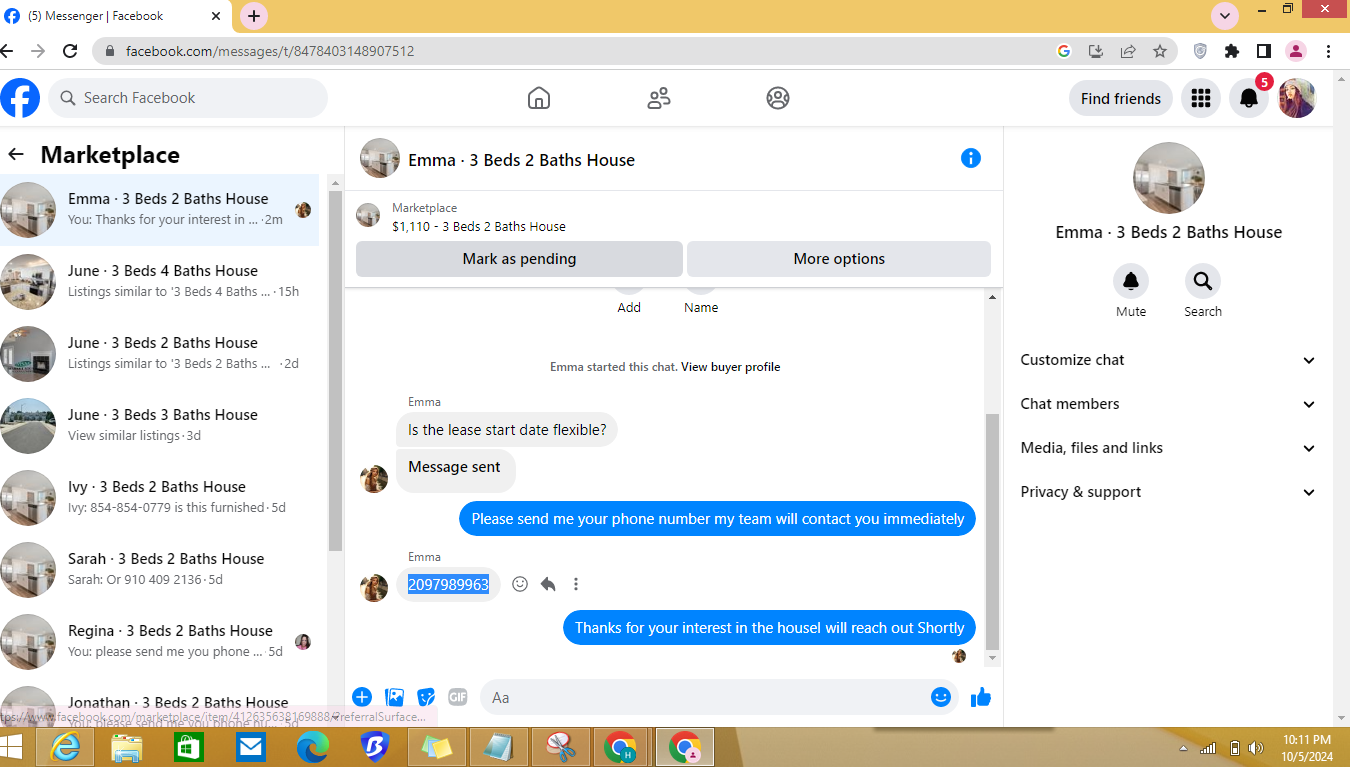Open Internet Explorer from the taskbar

[67, 747]
